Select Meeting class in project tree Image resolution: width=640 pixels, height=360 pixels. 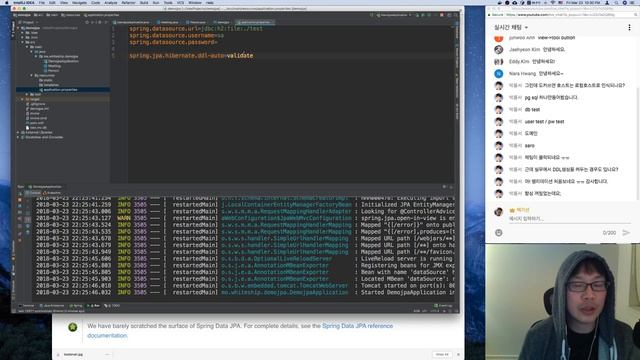point(52,66)
